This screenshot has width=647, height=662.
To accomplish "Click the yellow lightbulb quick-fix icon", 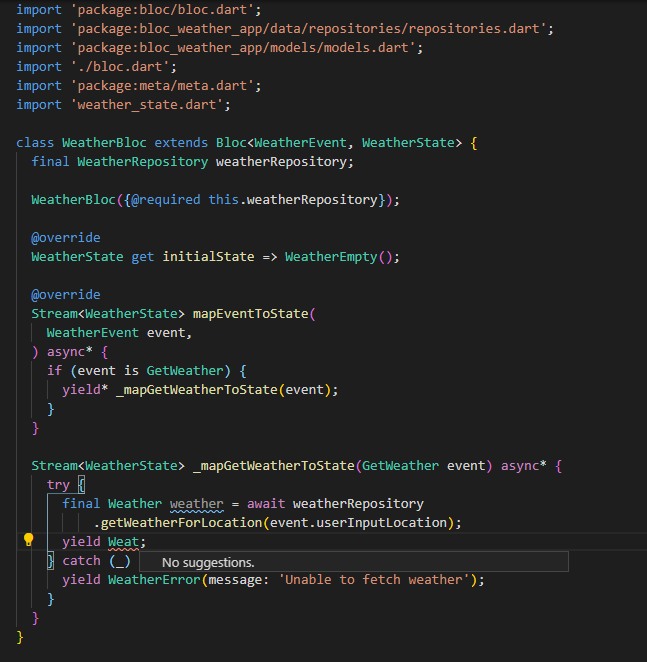I will point(28,540).
